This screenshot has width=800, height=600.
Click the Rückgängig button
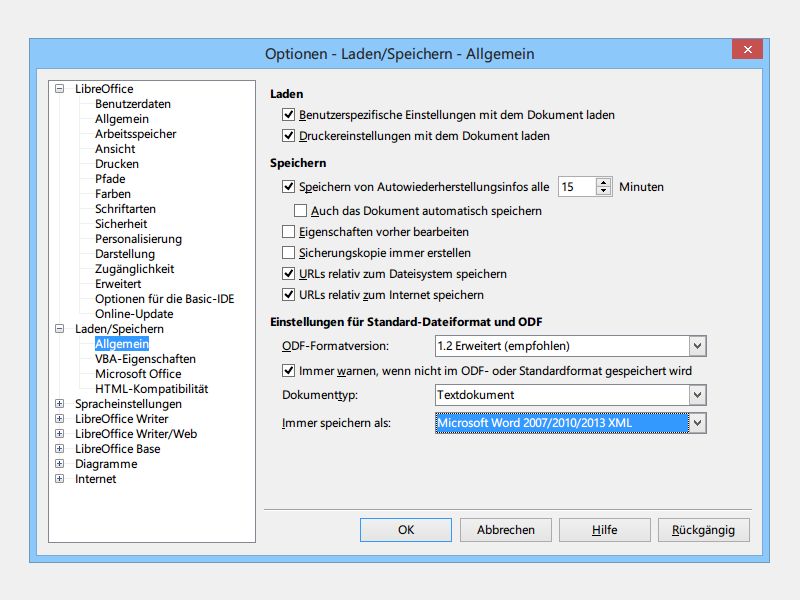[704, 530]
